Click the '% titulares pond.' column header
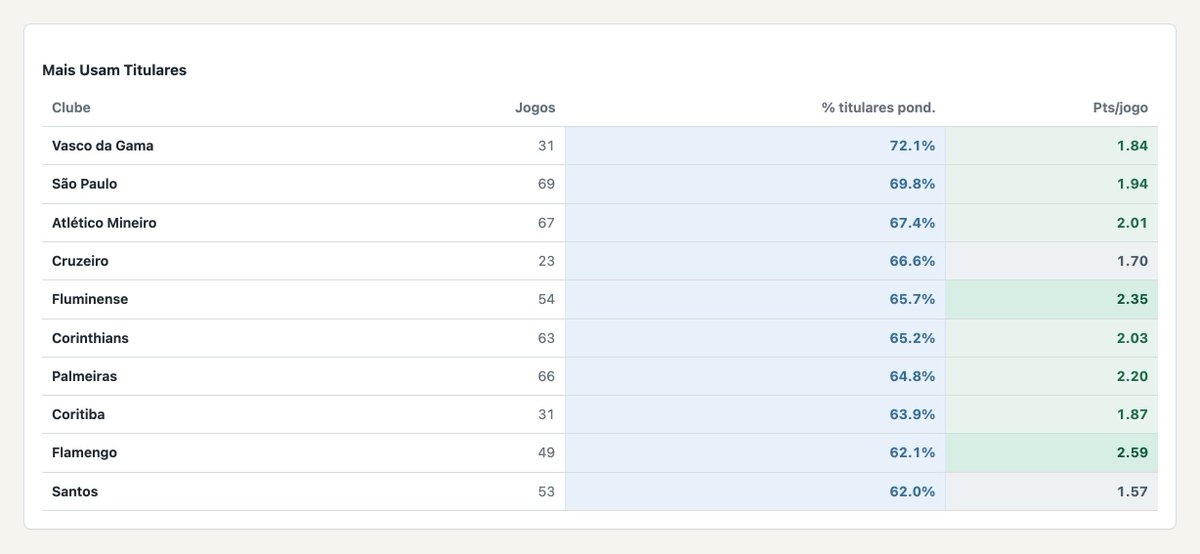The image size is (1200, 554). pyautogui.click(x=878, y=107)
